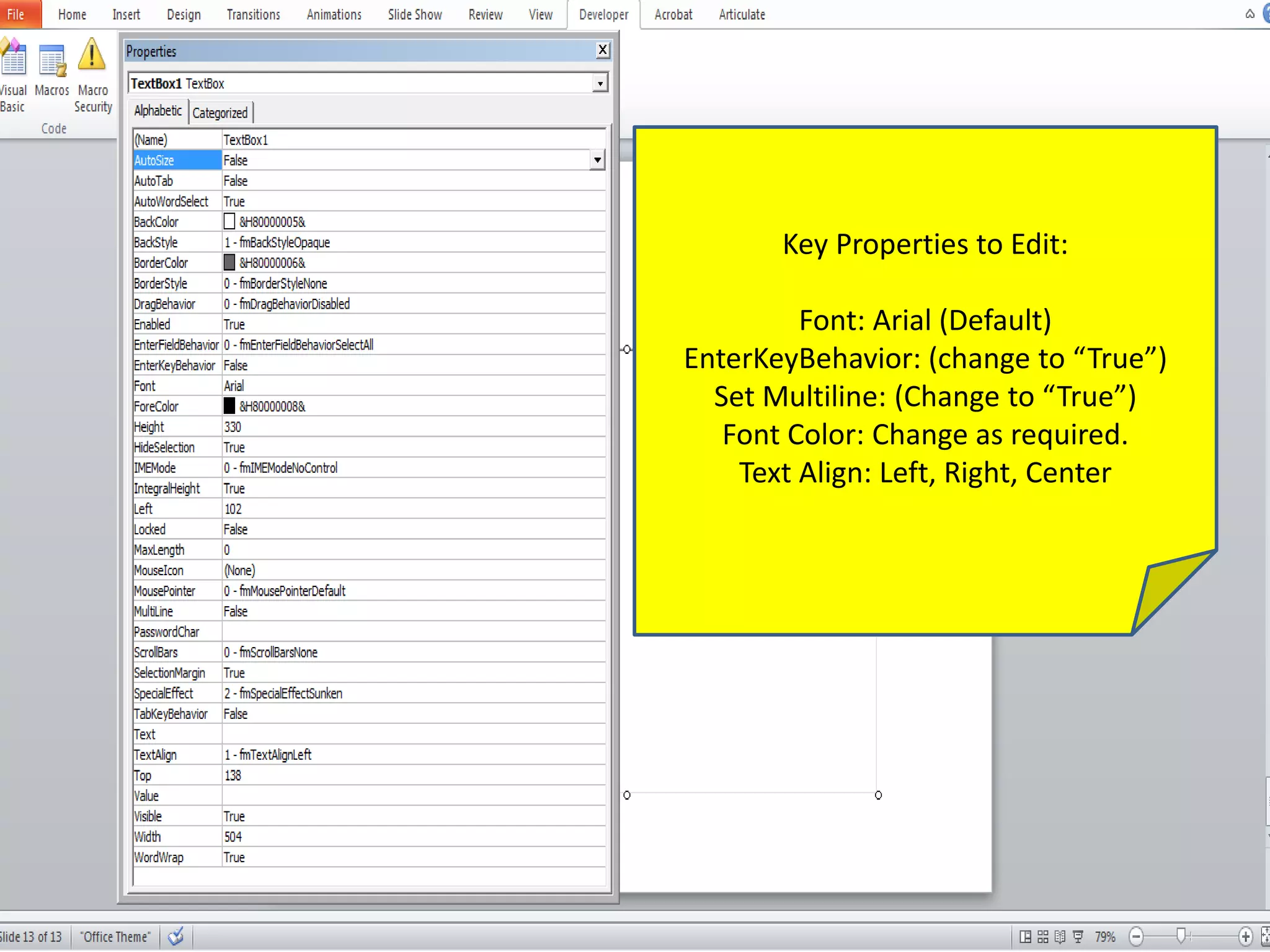Screen dimensions: 1270x952
Task: Select the Font property row
Action: tap(370, 385)
